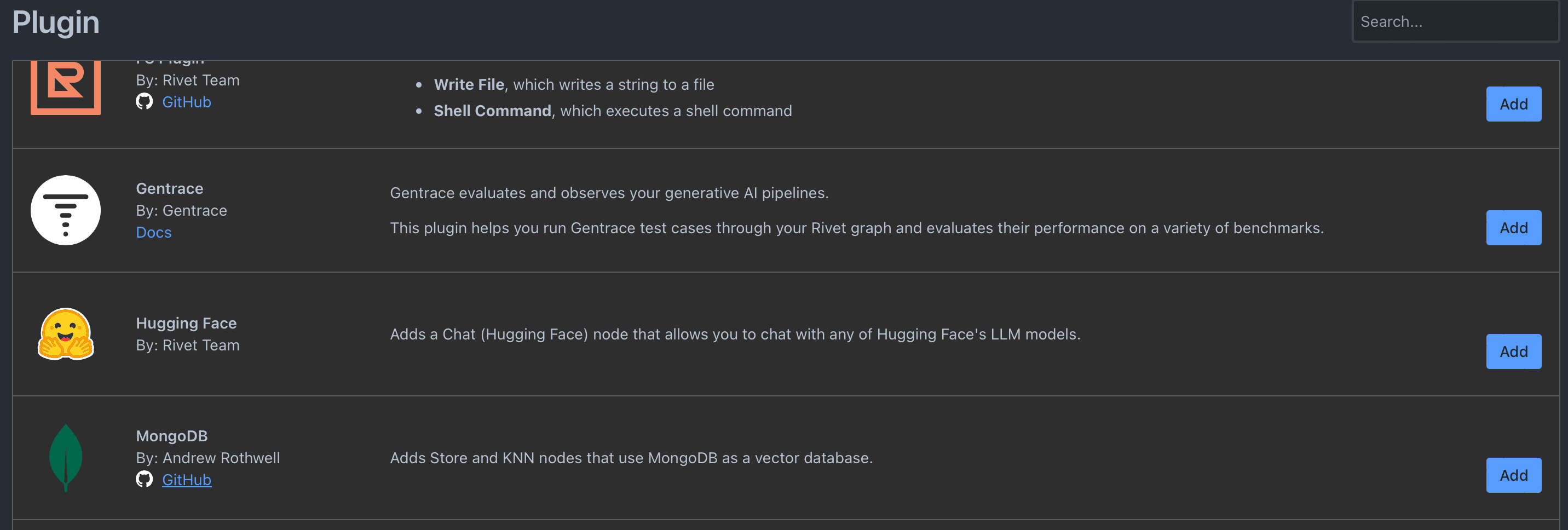Open FS plugin GitHub link
The width and height of the screenshot is (1568, 530).
coord(186,102)
